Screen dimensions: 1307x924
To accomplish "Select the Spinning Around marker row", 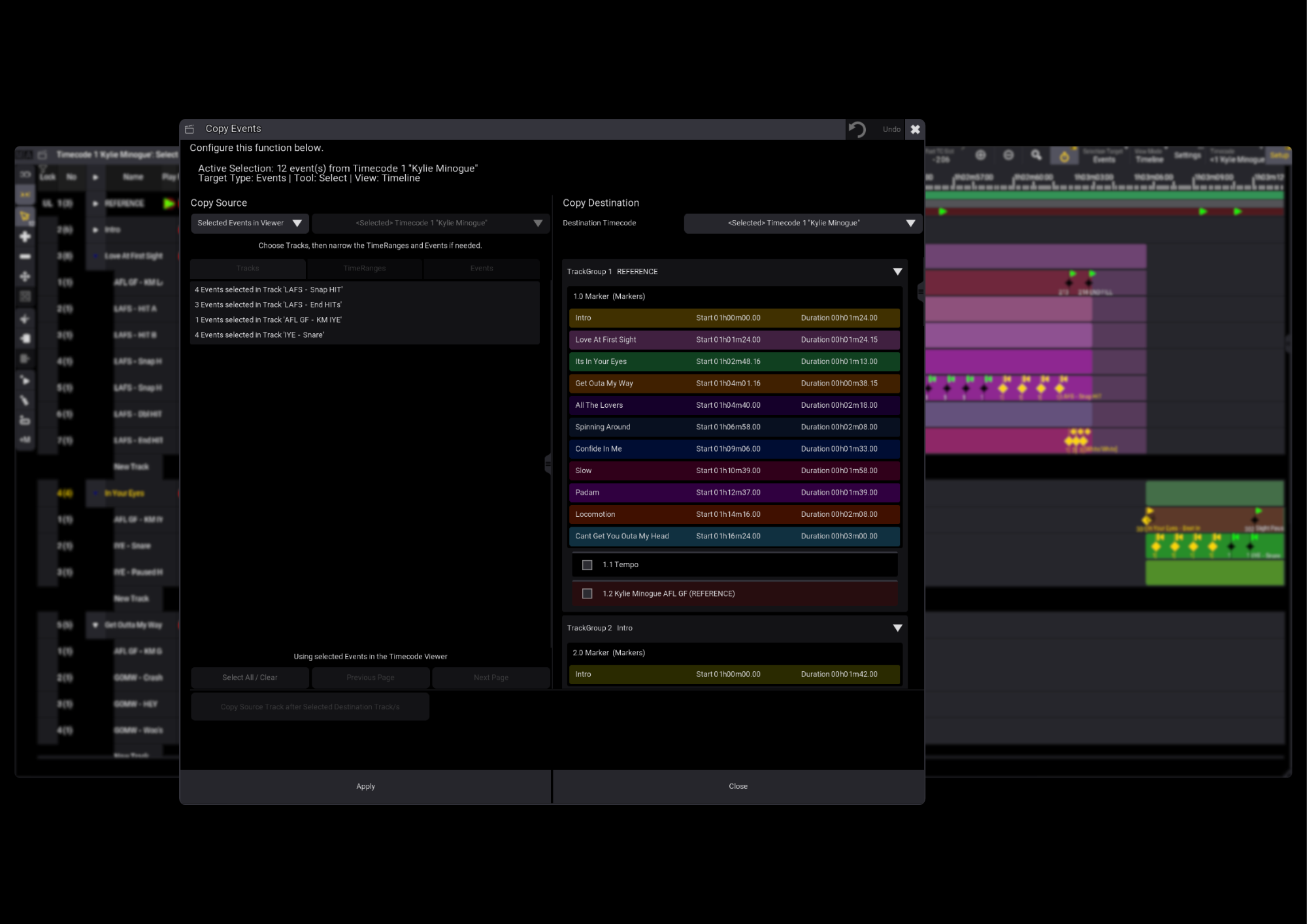I will (735, 427).
